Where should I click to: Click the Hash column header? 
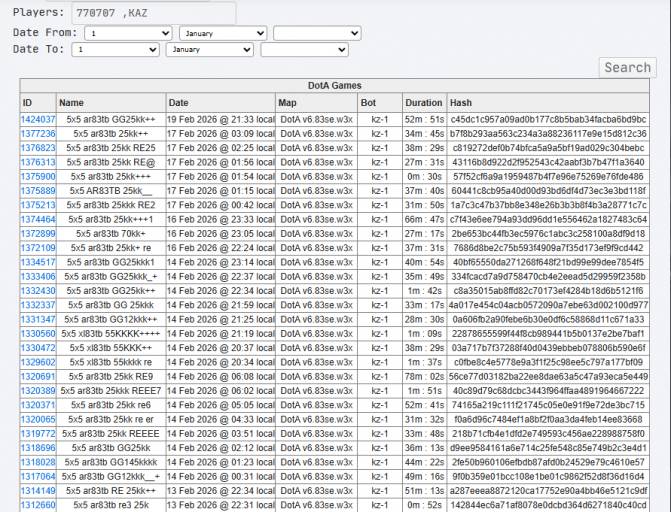[548, 103]
